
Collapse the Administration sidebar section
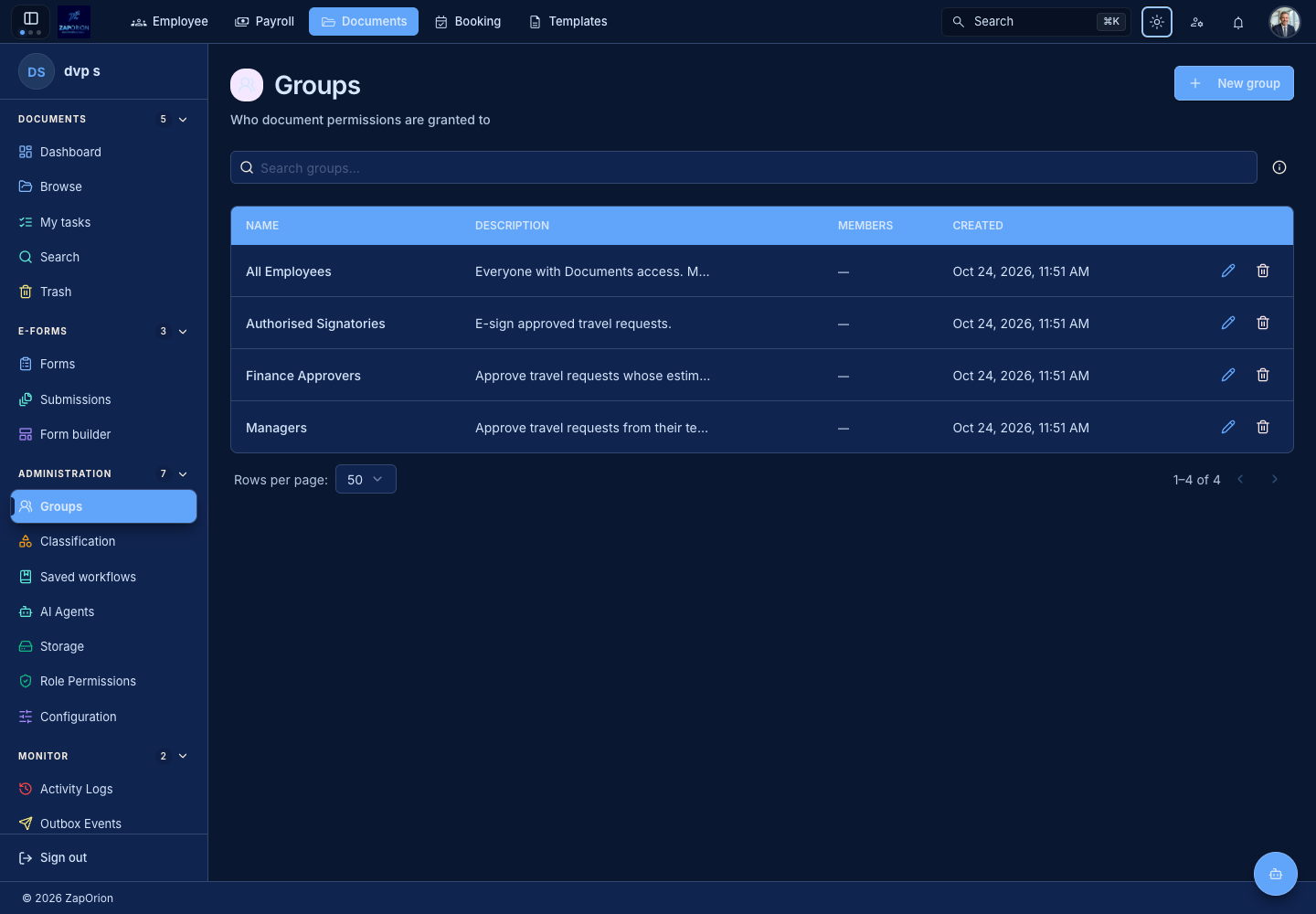183,474
